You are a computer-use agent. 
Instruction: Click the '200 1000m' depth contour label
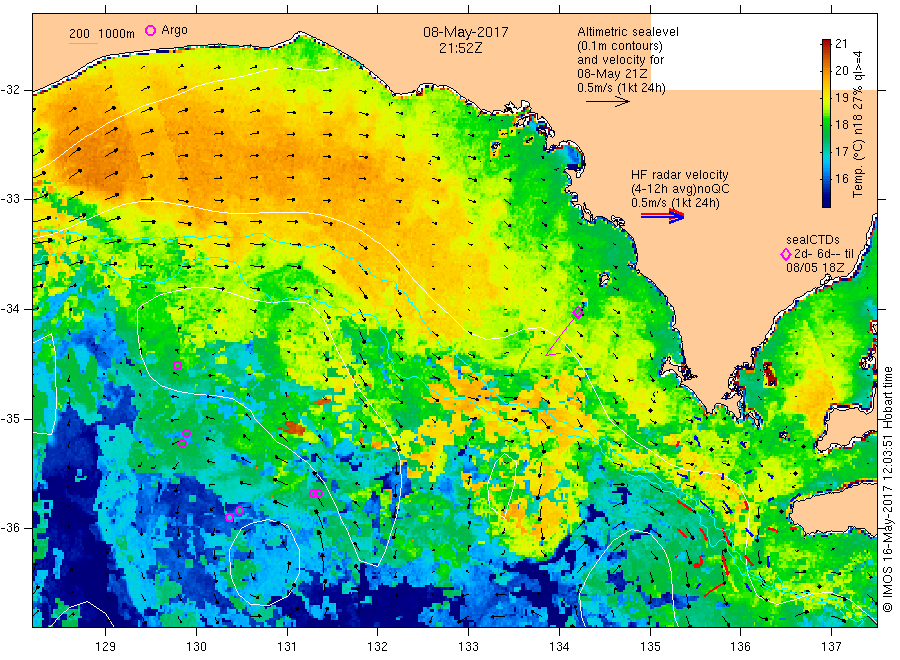tap(102, 34)
